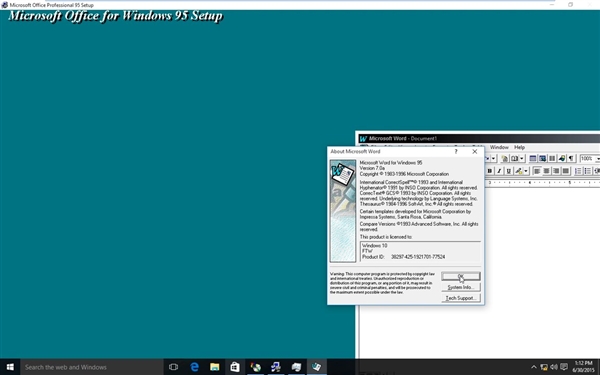600x375 pixels.
Task: Click the Drawing toolbar icon
Action: [x=562, y=158]
